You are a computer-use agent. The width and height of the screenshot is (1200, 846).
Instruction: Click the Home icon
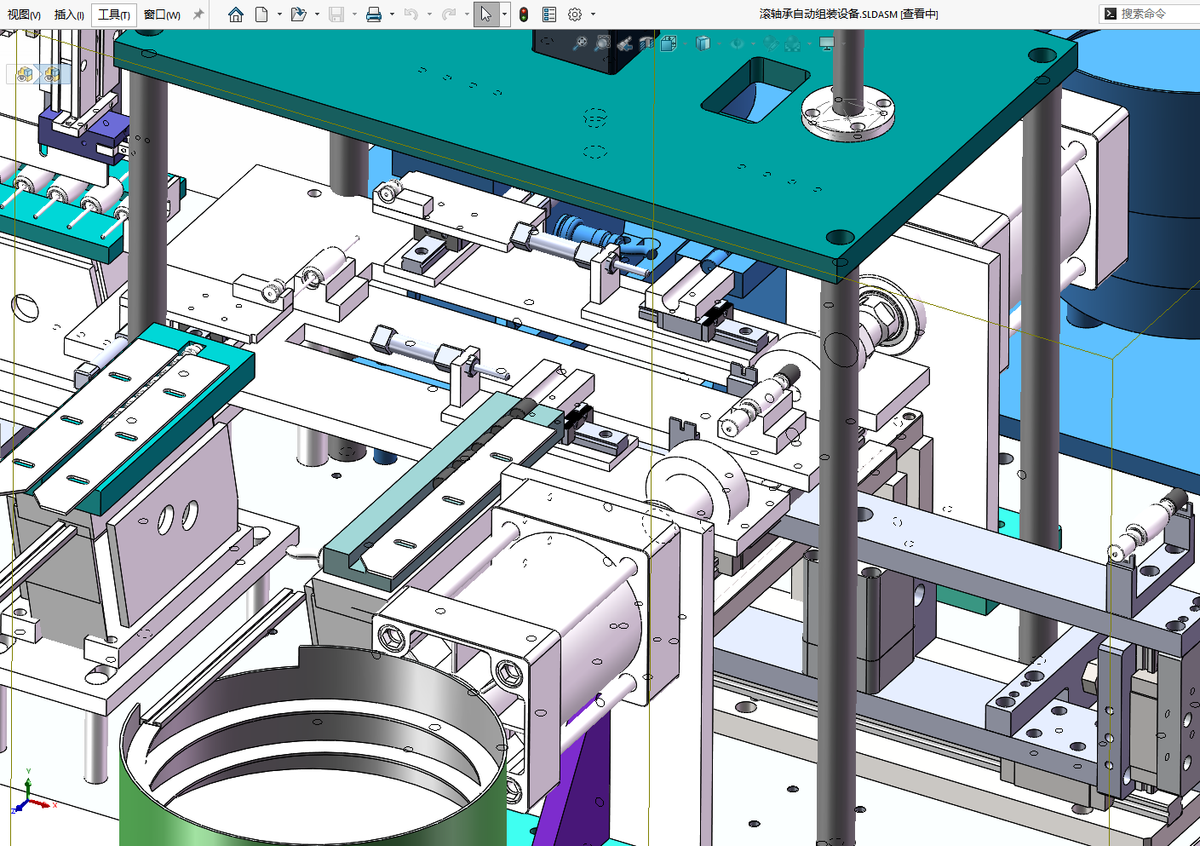coord(236,15)
